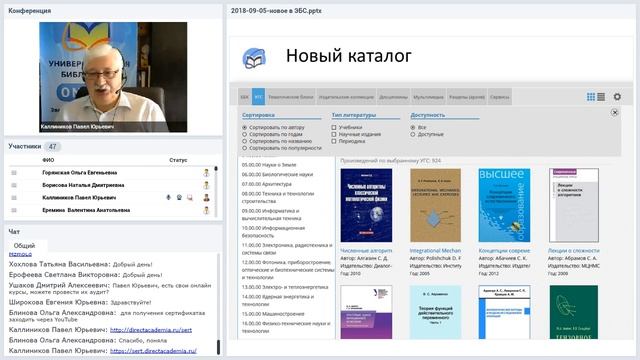Click row marker beside Каллиников Павел Юрьевич
Screen dimensions: 640x360
pyautogui.click(x=14, y=198)
